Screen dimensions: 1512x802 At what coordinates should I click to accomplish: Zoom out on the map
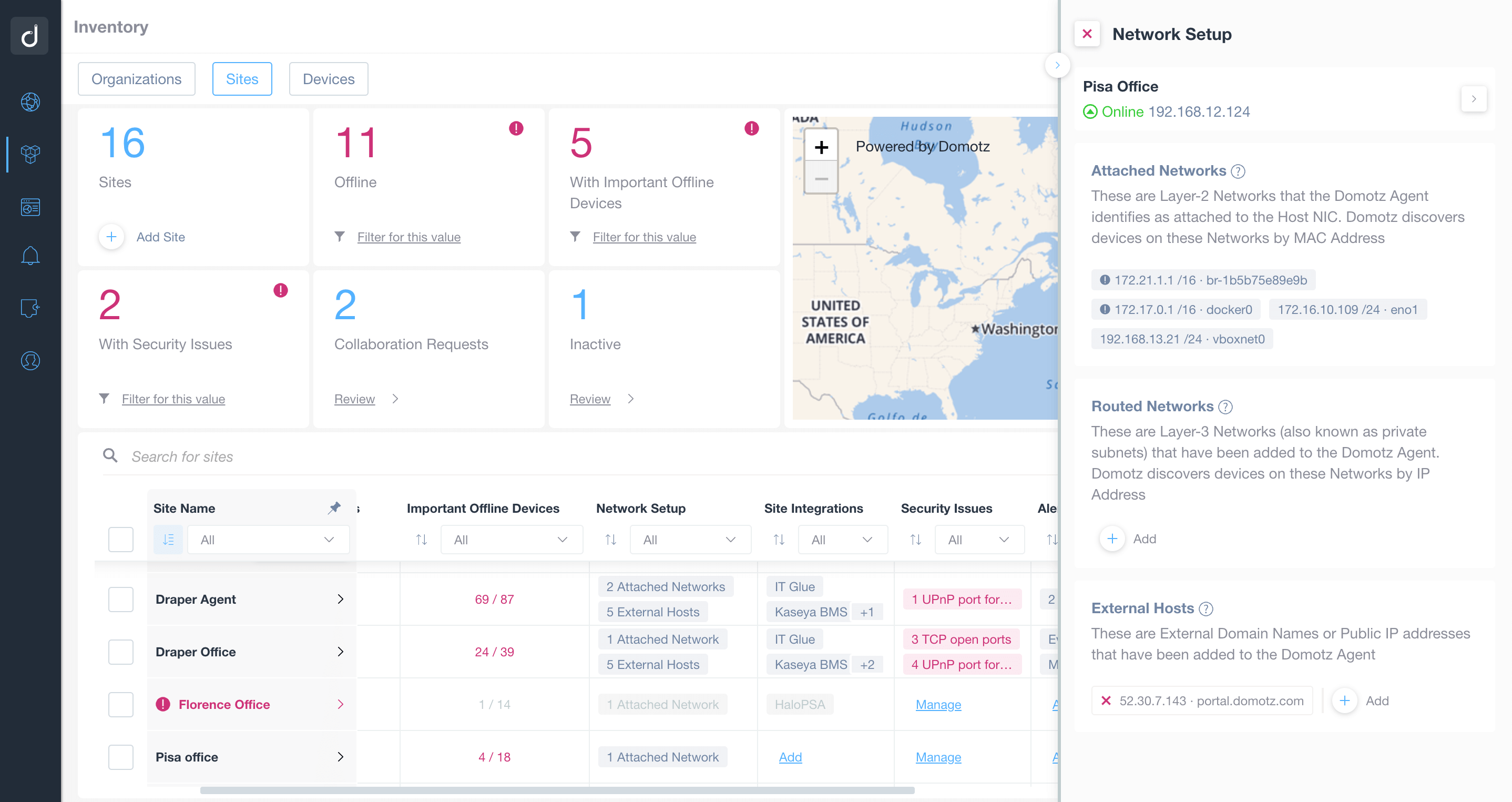pyautogui.click(x=821, y=178)
